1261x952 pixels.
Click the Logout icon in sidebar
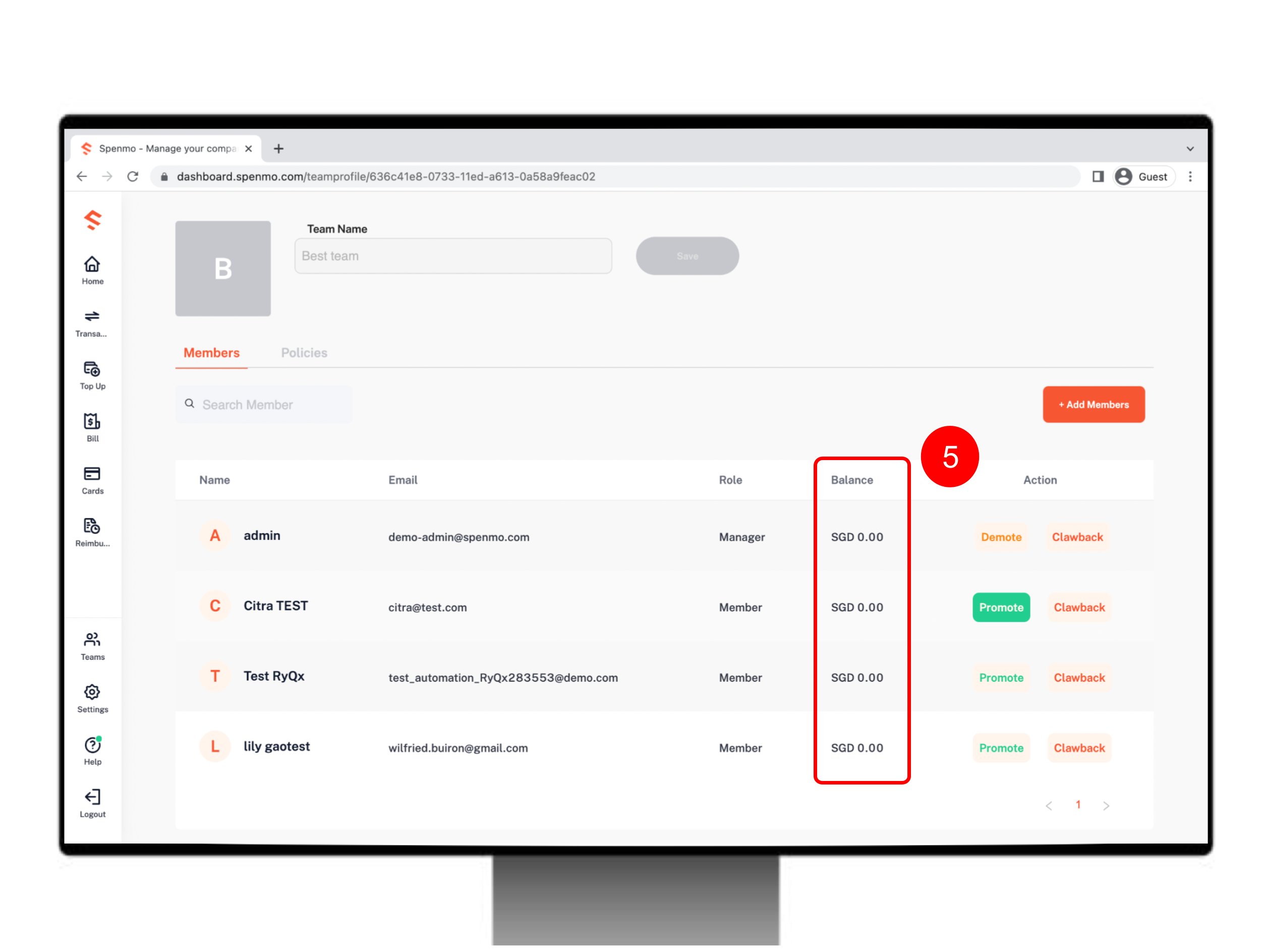(x=92, y=797)
